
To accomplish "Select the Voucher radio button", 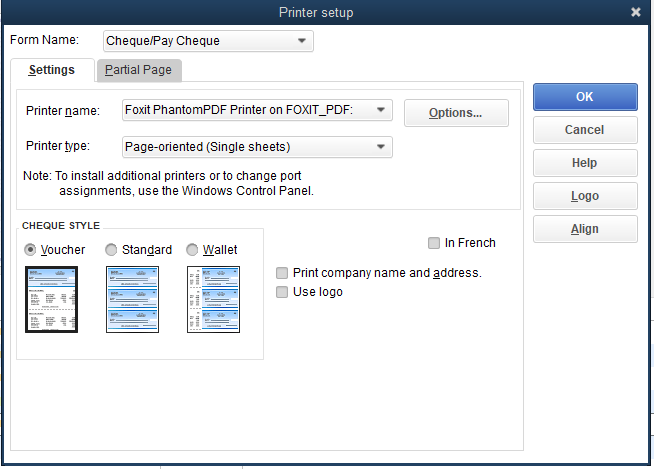I will 31,249.
